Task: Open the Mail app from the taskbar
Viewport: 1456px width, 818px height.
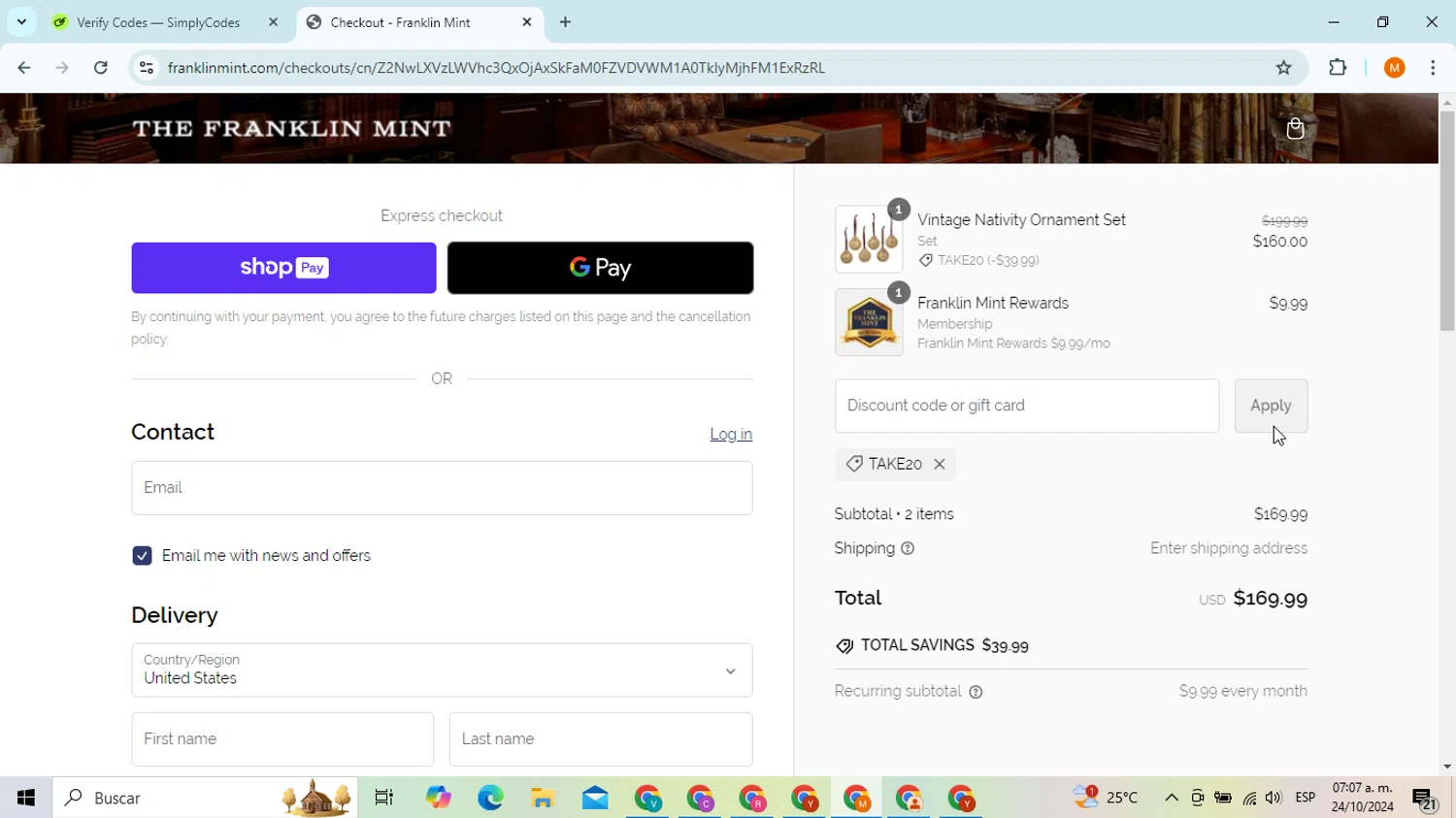Action: (595, 798)
